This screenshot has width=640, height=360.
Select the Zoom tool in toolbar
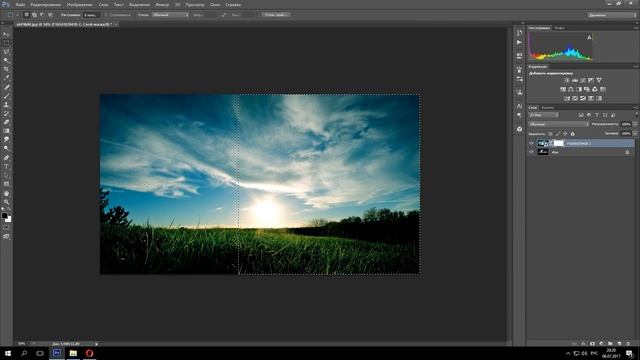click(6, 202)
